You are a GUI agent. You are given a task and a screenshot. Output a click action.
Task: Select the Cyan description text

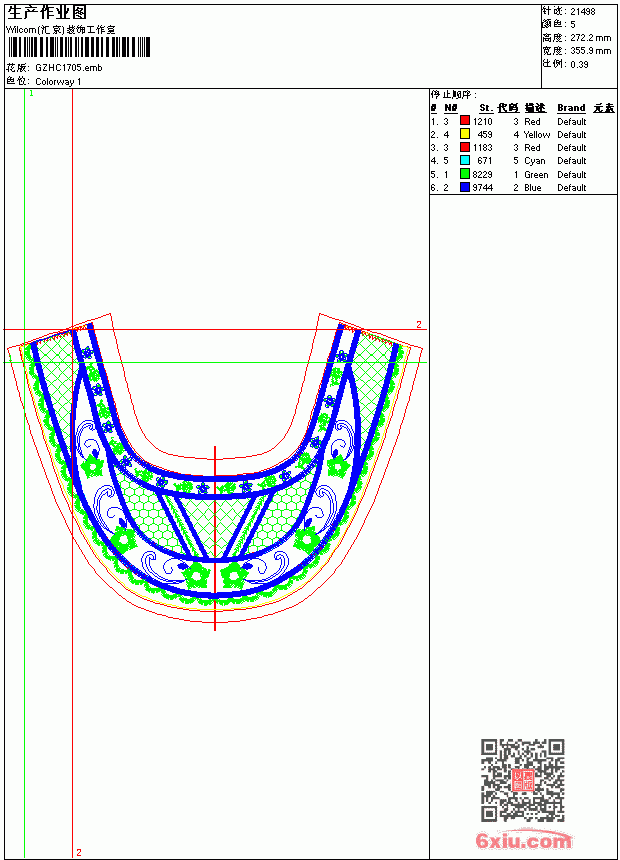535,161
